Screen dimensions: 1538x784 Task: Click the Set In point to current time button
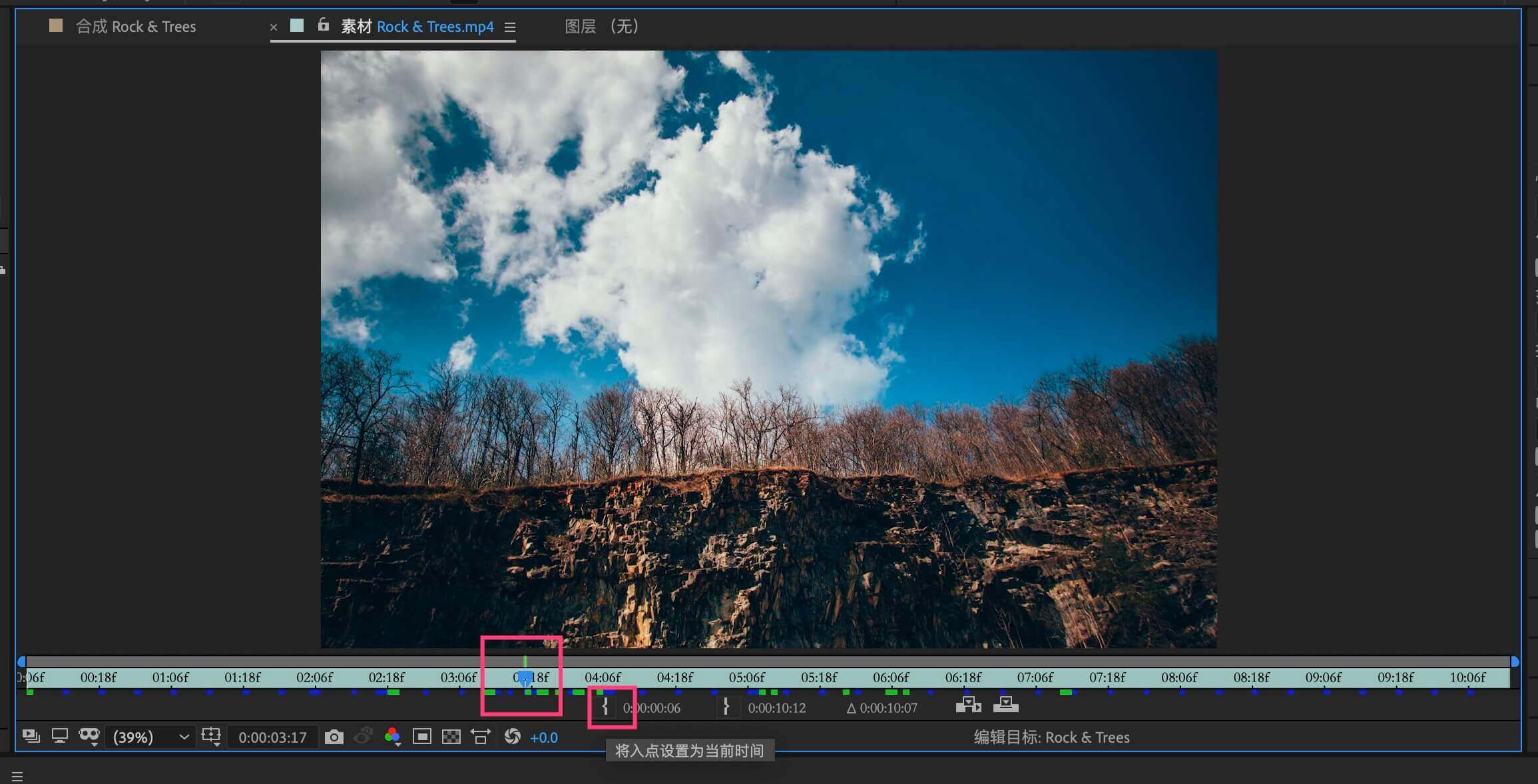point(605,707)
